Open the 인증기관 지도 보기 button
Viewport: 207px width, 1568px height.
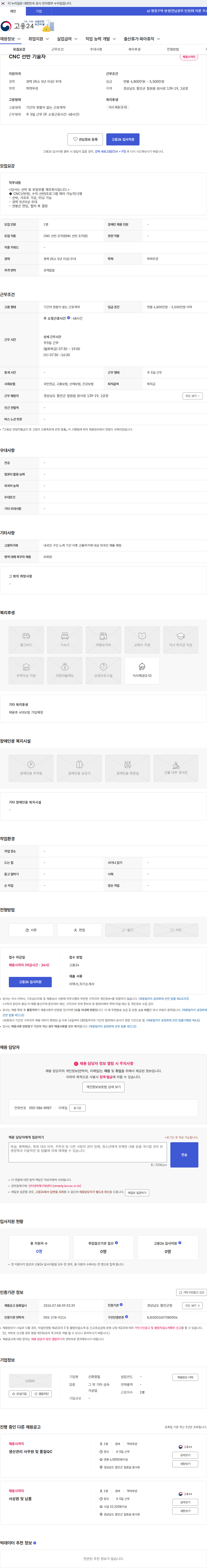(x=192, y=1306)
